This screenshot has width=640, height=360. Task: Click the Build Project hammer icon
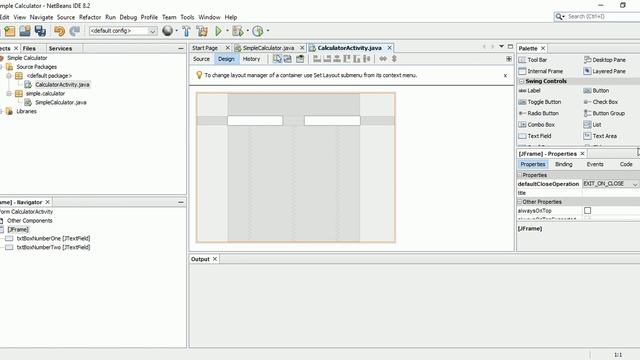click(186, 31)
